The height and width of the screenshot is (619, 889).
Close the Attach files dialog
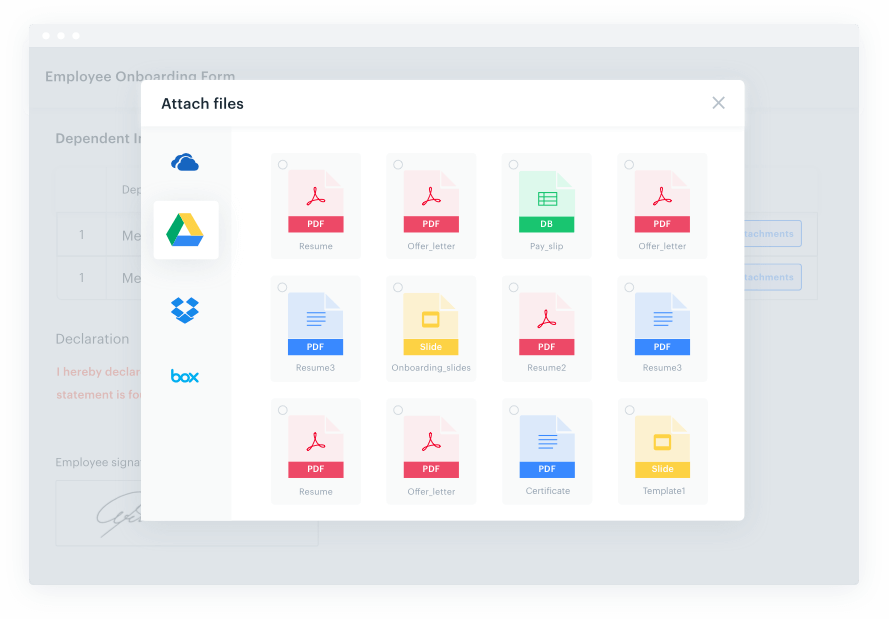(x=718, y=103)
